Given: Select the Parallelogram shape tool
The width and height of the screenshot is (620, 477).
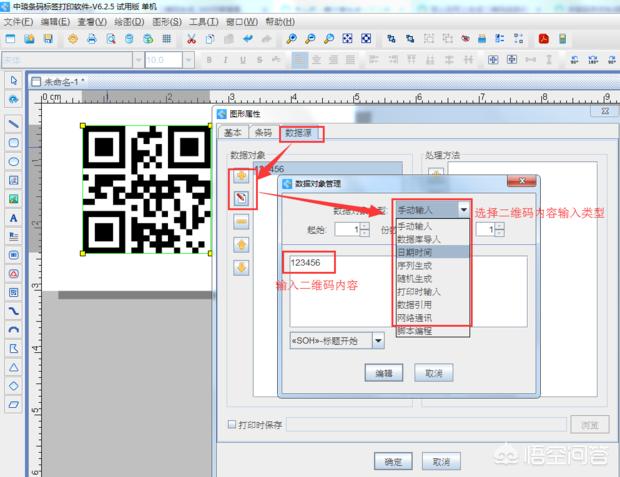Looking at the screenshot, I should [x=14, y=405].
